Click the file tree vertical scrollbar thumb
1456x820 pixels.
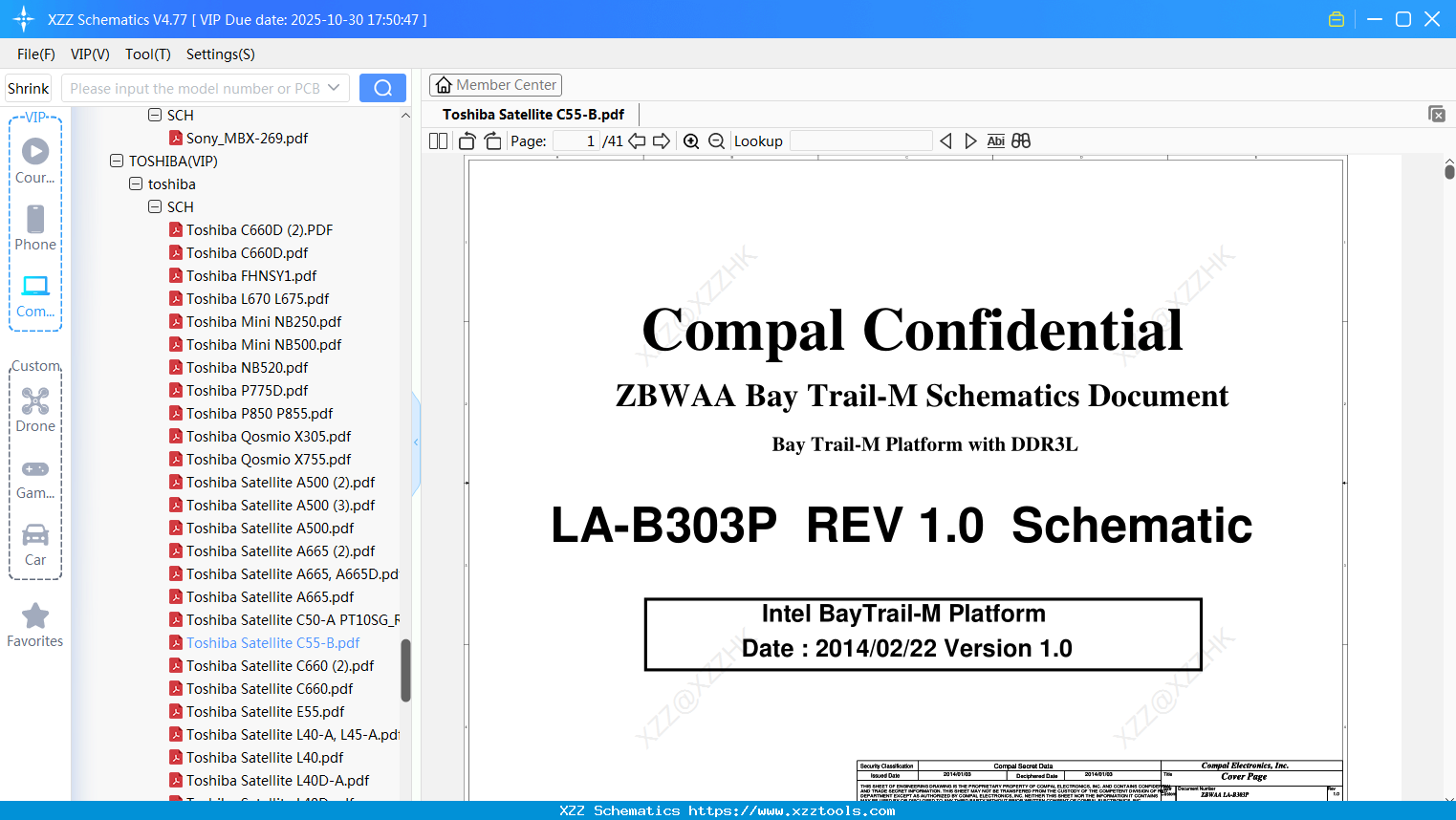405,671
